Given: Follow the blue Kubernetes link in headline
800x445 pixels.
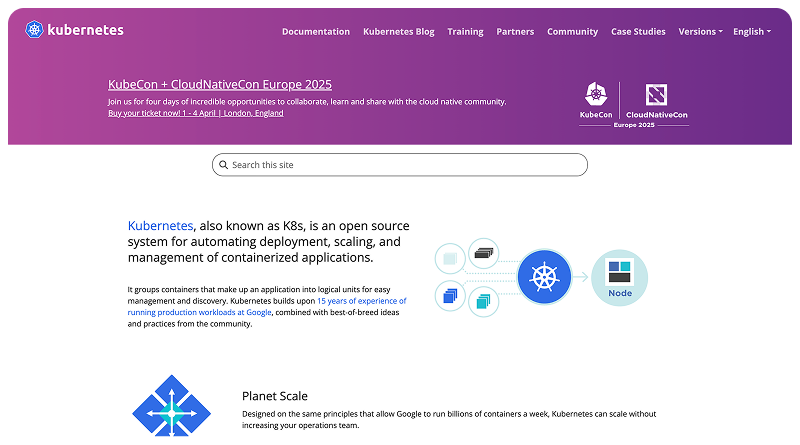Looking at the screenshot, I should coord(160,226).
